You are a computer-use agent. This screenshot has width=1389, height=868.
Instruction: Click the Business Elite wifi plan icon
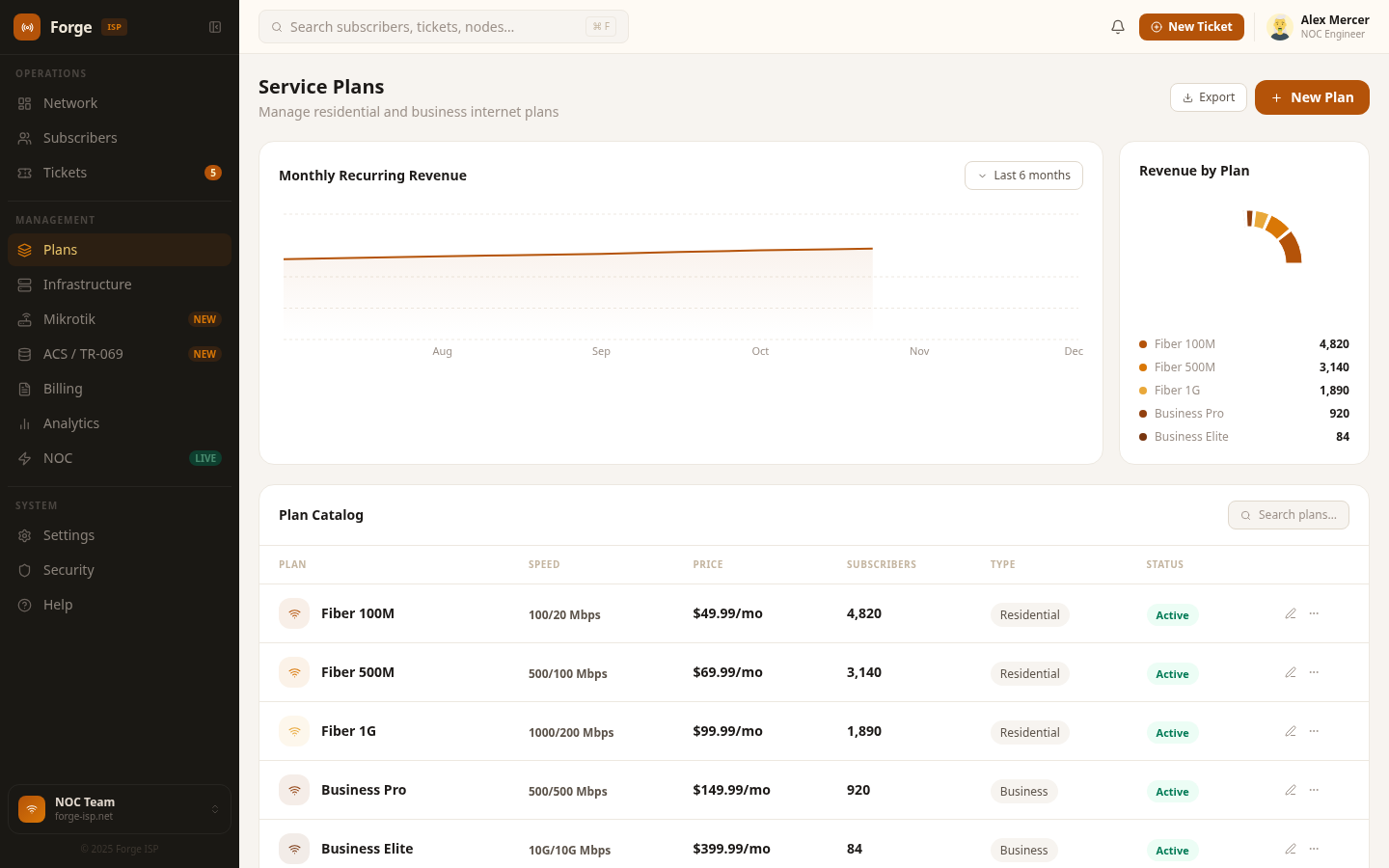point(294,849)
